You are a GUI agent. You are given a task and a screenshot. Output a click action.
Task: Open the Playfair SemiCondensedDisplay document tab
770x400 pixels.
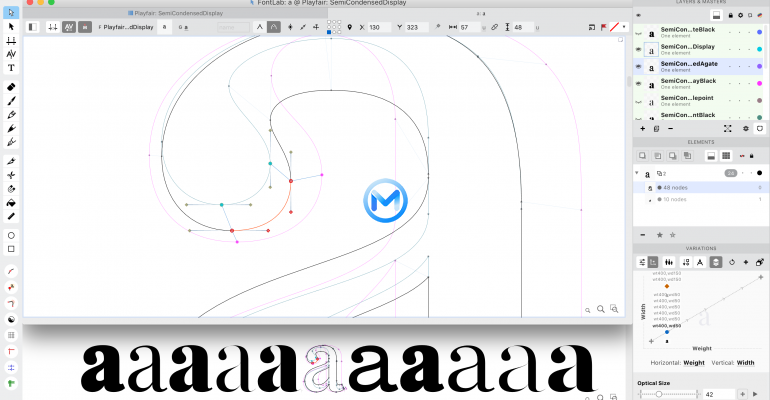click(x=175, y=13)
